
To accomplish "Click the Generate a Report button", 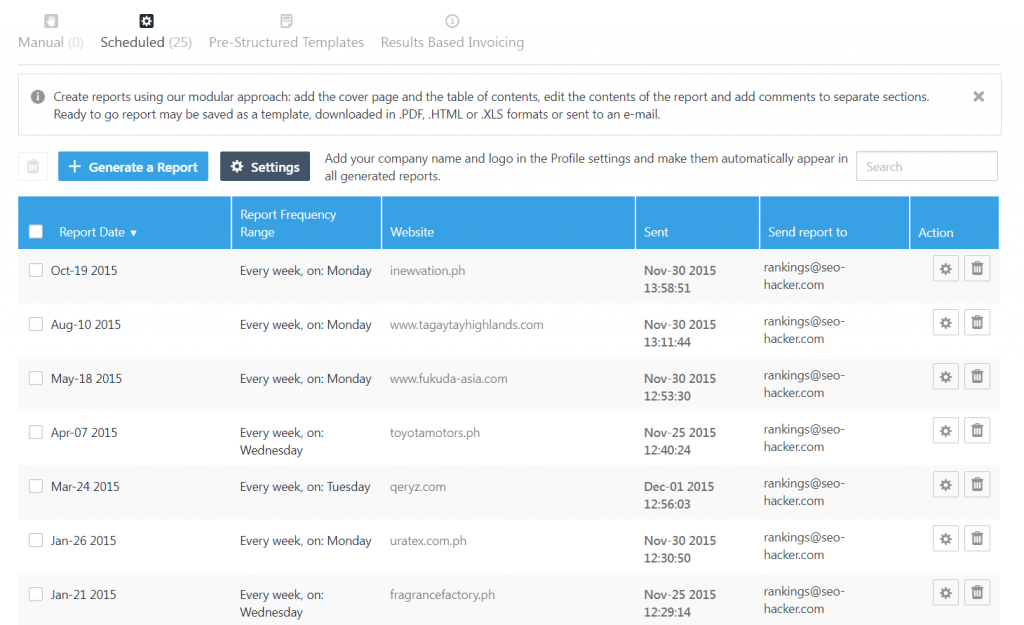I will [x=133, y=167].
